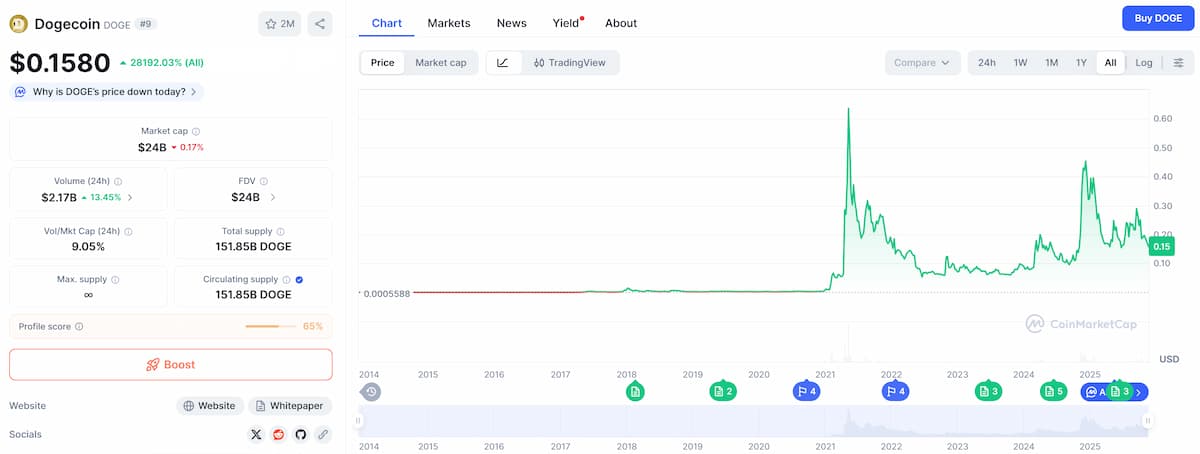Open the Compare dropdown
1200x454 pixels.
click(x=922, y=62)
